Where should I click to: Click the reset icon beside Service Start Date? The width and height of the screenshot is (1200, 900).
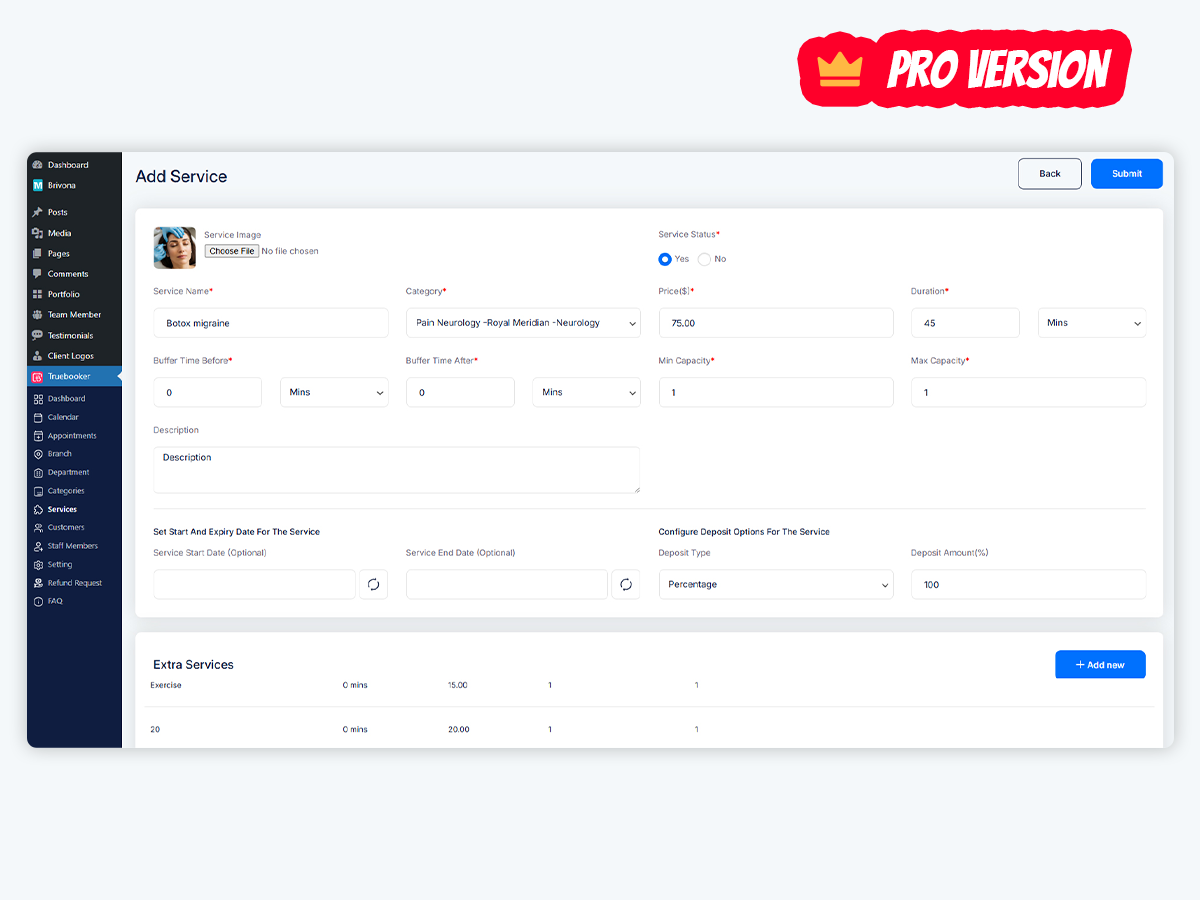pos(374,584)
